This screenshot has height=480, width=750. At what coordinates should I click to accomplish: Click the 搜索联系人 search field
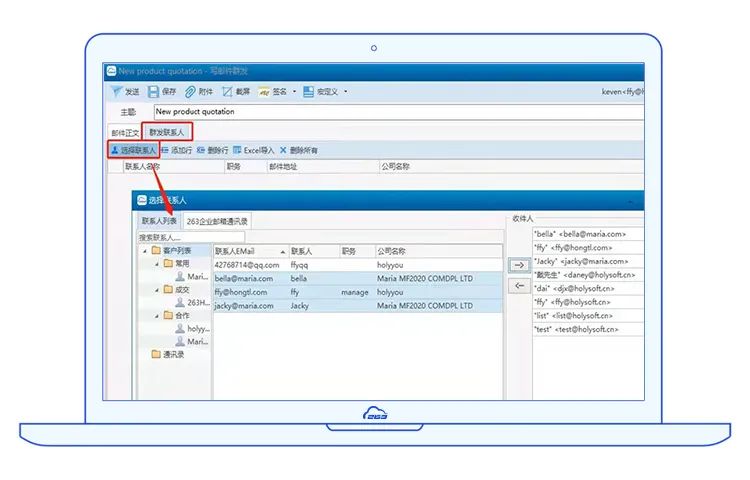coord(172,238)
